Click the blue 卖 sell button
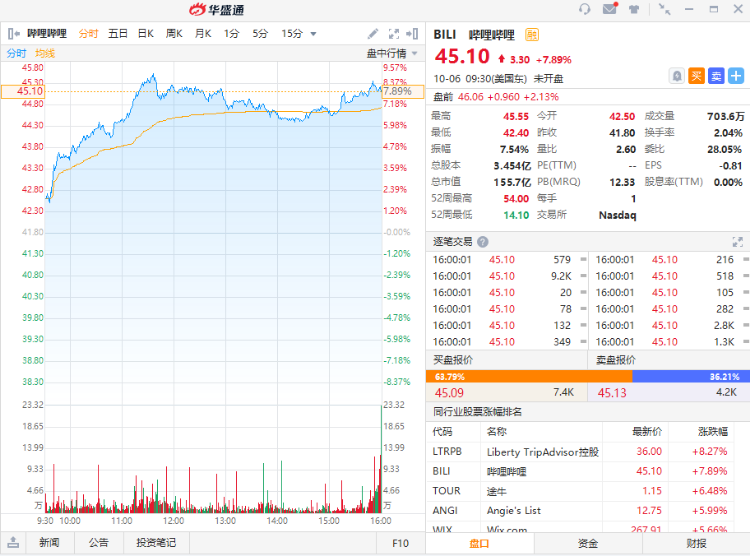The height and width of the screenshot is (556, 750). 716,76
